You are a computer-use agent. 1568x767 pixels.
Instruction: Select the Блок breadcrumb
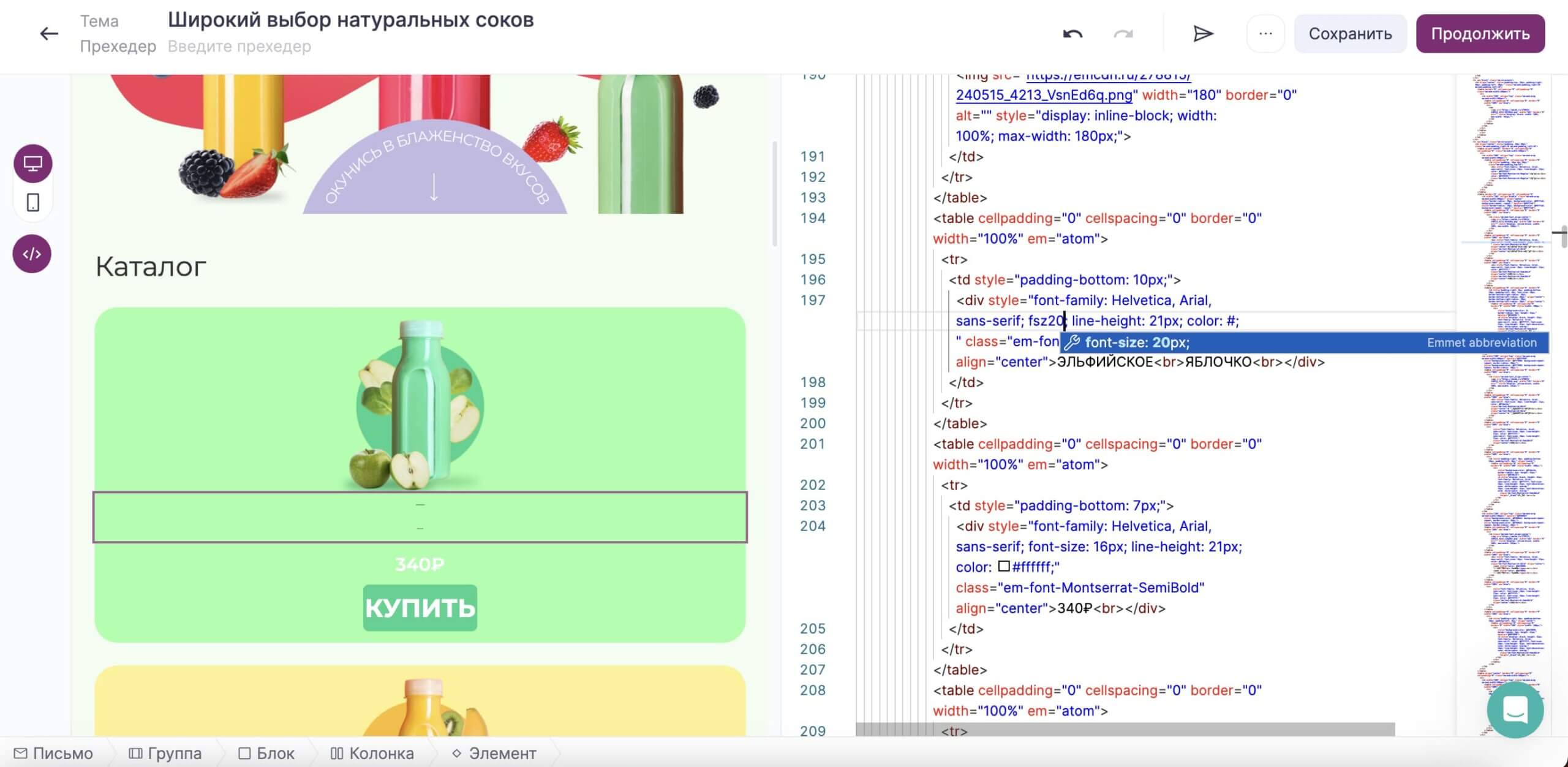pos(266,753)
